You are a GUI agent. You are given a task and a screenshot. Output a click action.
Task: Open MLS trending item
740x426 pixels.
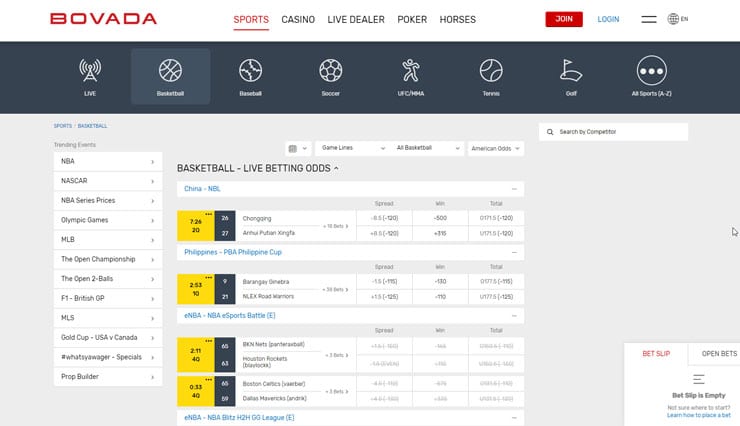click(x=108, y=318)
